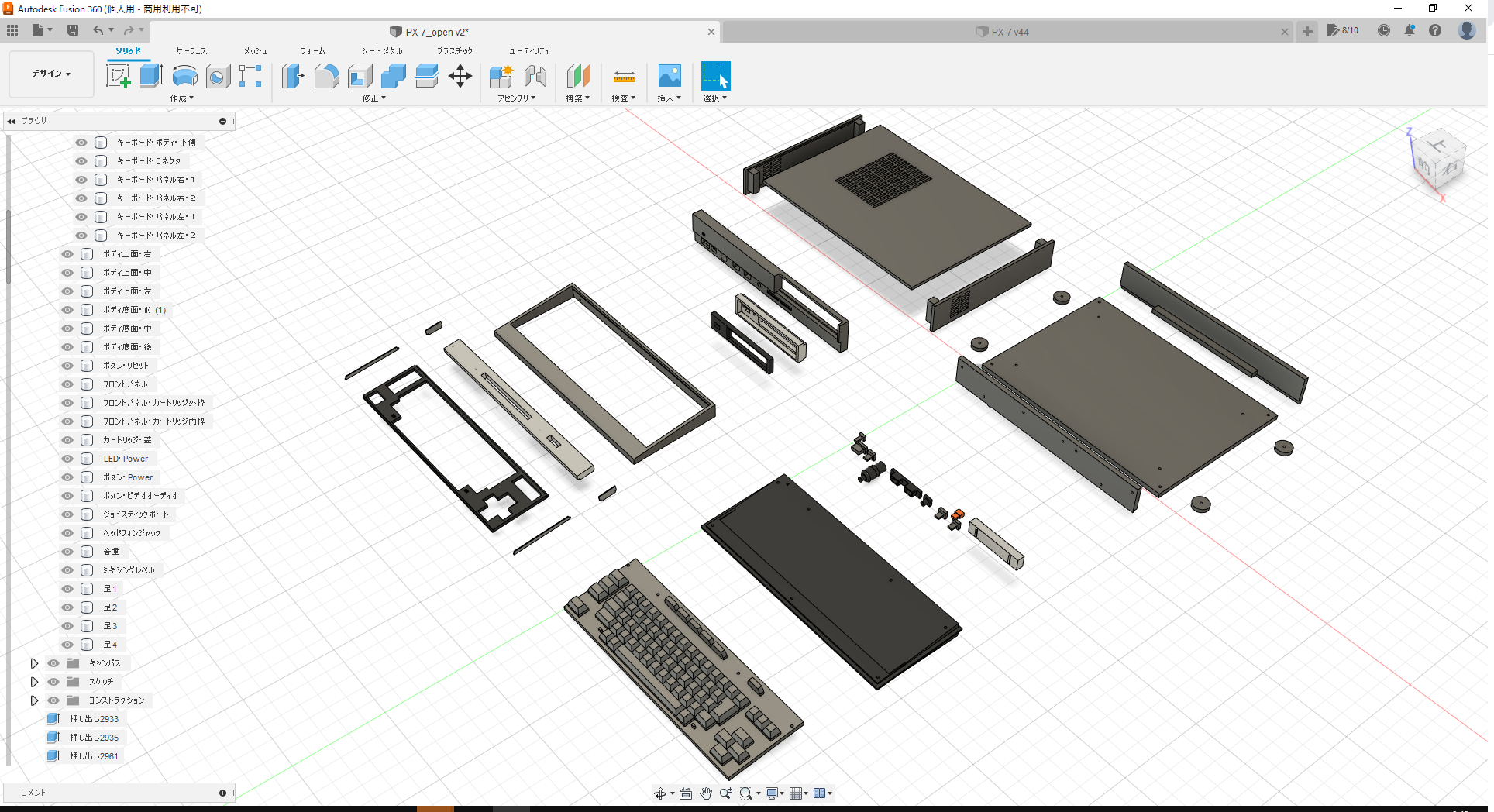Click the Undo button
Screen dimensions: 1494x812
point(98,29)
